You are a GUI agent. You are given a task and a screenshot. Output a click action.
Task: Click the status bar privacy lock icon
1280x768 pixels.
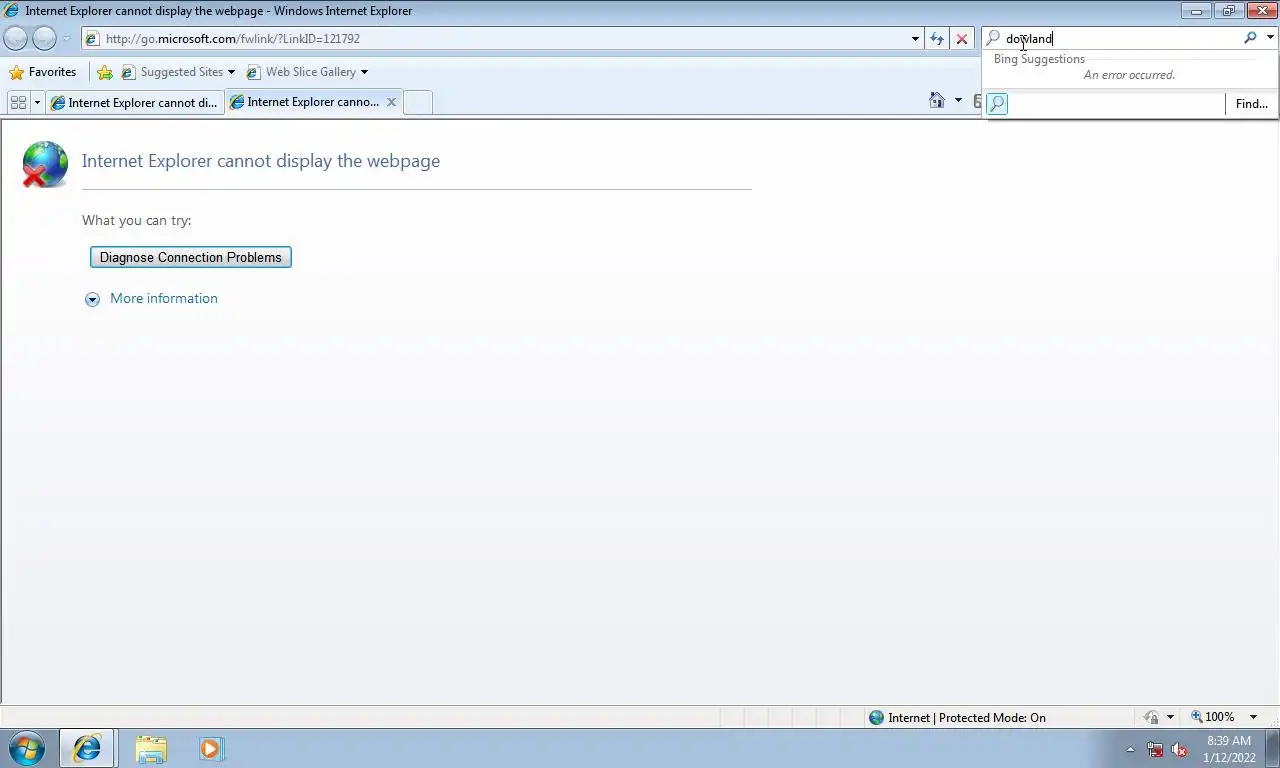pyautogui.click(x=1151, y=717)
